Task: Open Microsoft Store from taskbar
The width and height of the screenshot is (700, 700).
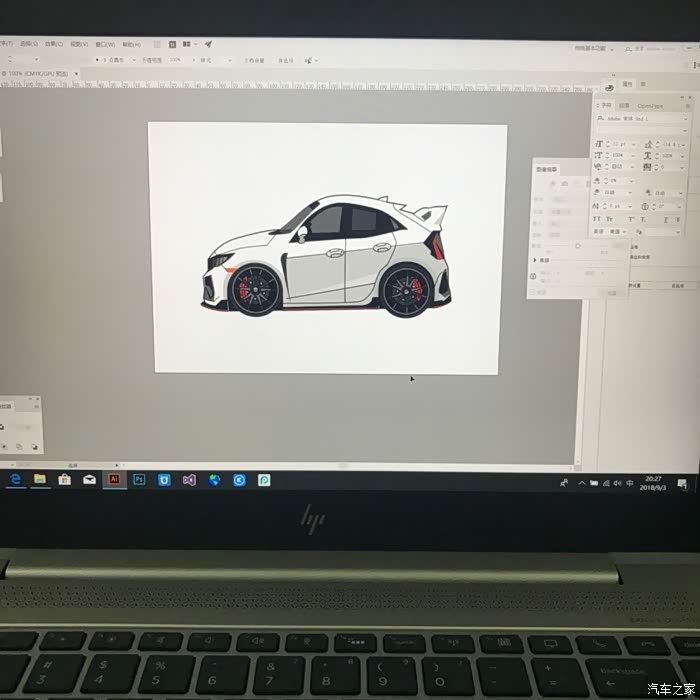Action: point(65,480)
